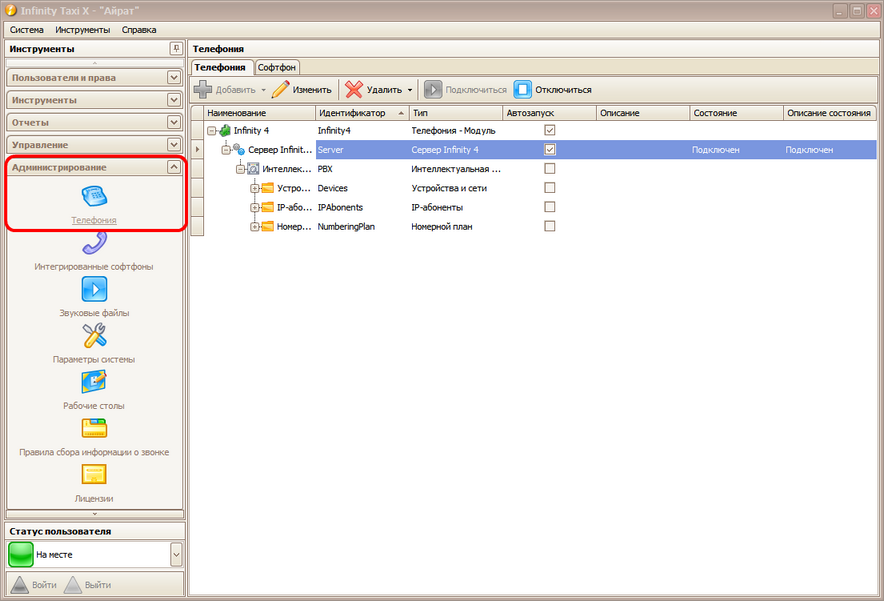Screen dimensions: 884x601
Task: Toggle Автозапуск checkbox for Infinity4 row
Action: coord(550,130)
